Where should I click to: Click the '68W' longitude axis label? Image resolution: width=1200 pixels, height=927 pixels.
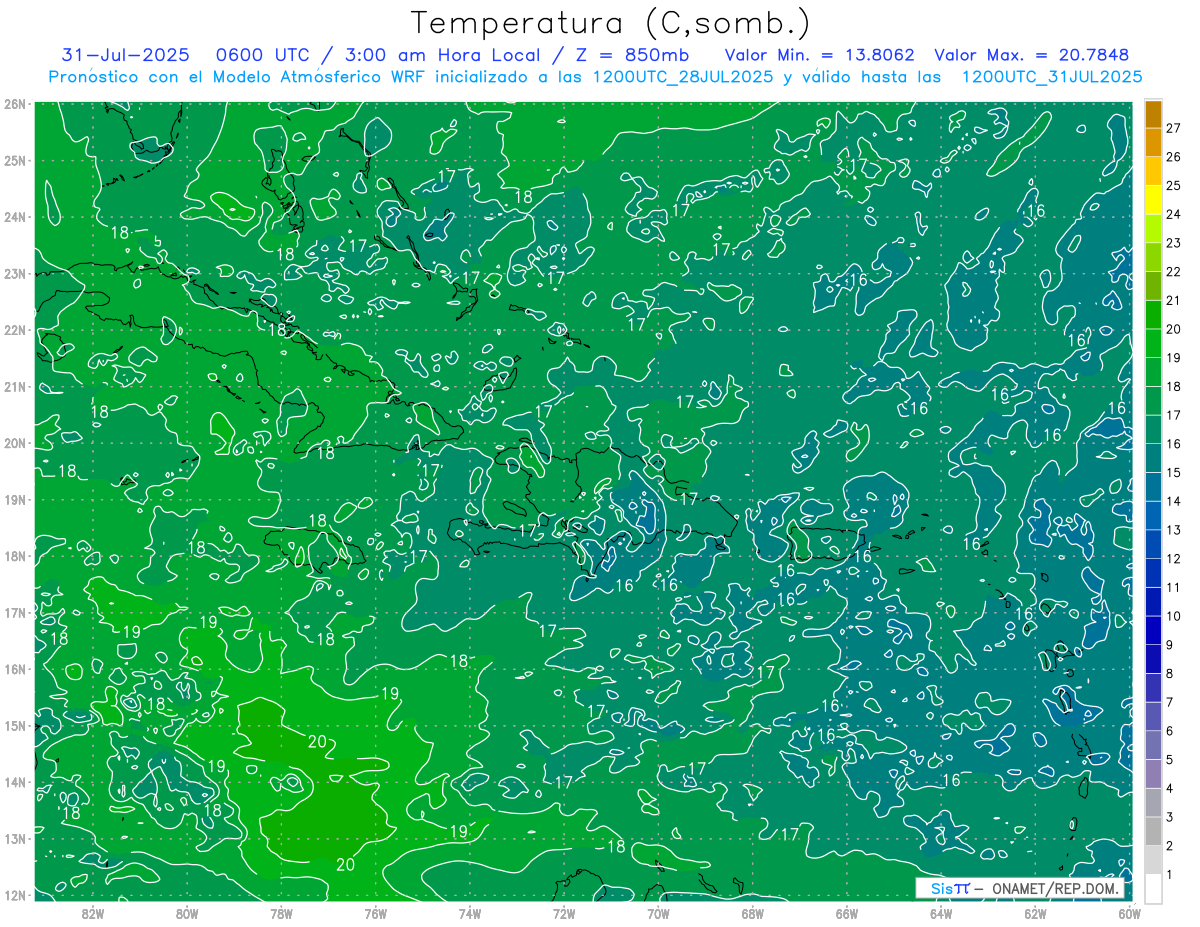click(753, 913)
